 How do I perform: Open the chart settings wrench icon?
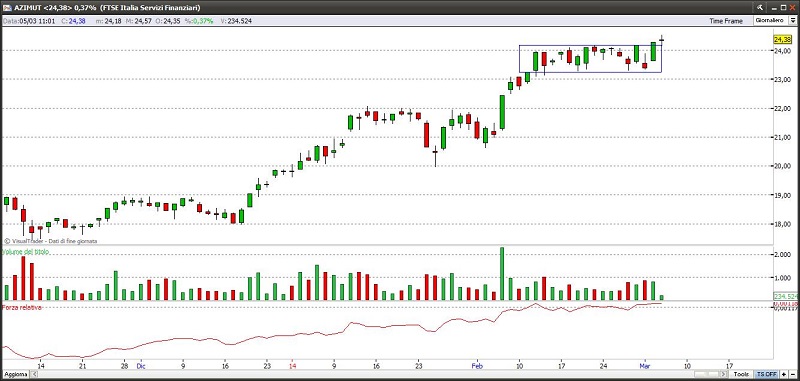[x=760, y=7]
